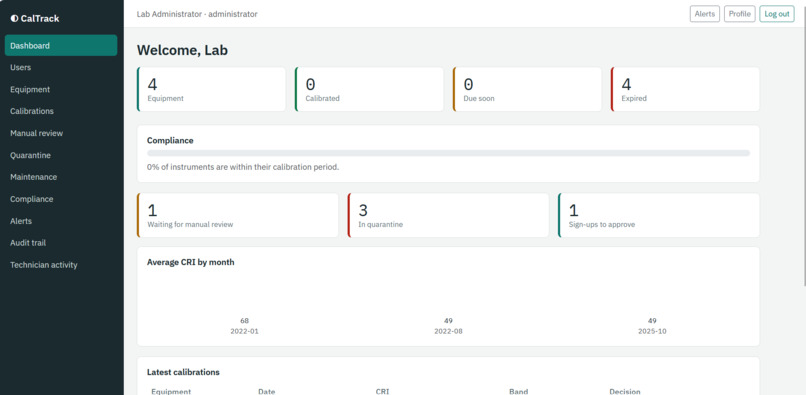
Task: Click the 2022-01 chart label
Action: tap(244, 331)
